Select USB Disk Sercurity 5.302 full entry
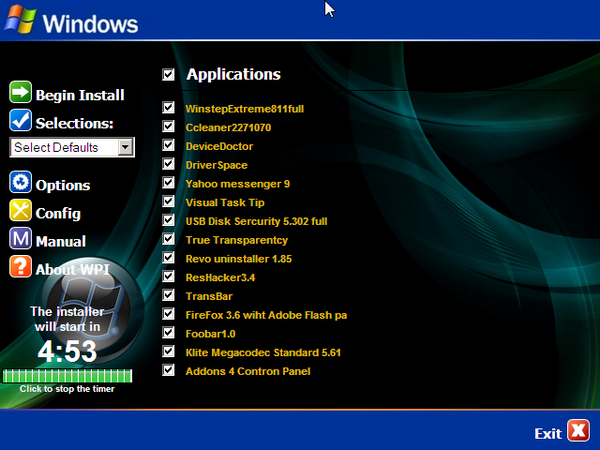Viewport: 600px width, 450px height. [256, 221]
